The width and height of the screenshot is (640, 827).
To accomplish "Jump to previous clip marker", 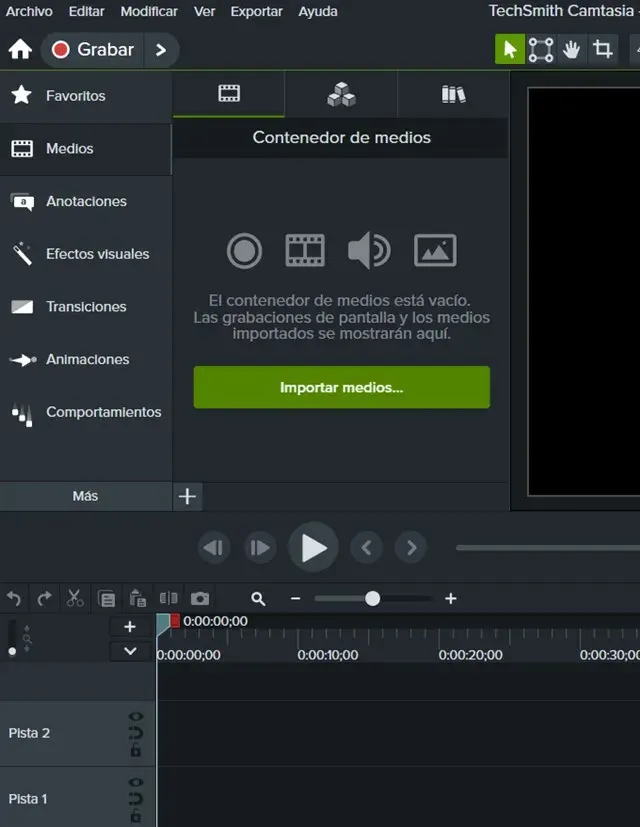I will (x=367, y=547).
